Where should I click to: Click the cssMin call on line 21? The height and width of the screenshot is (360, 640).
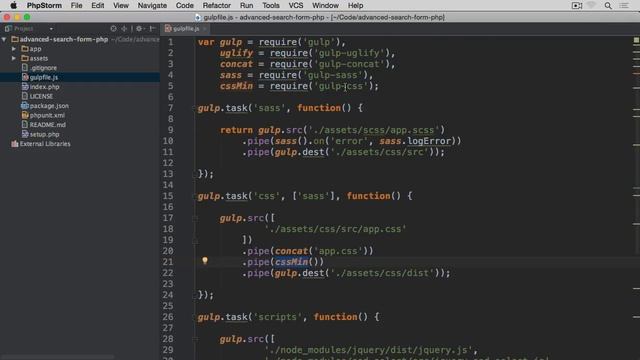291,262
